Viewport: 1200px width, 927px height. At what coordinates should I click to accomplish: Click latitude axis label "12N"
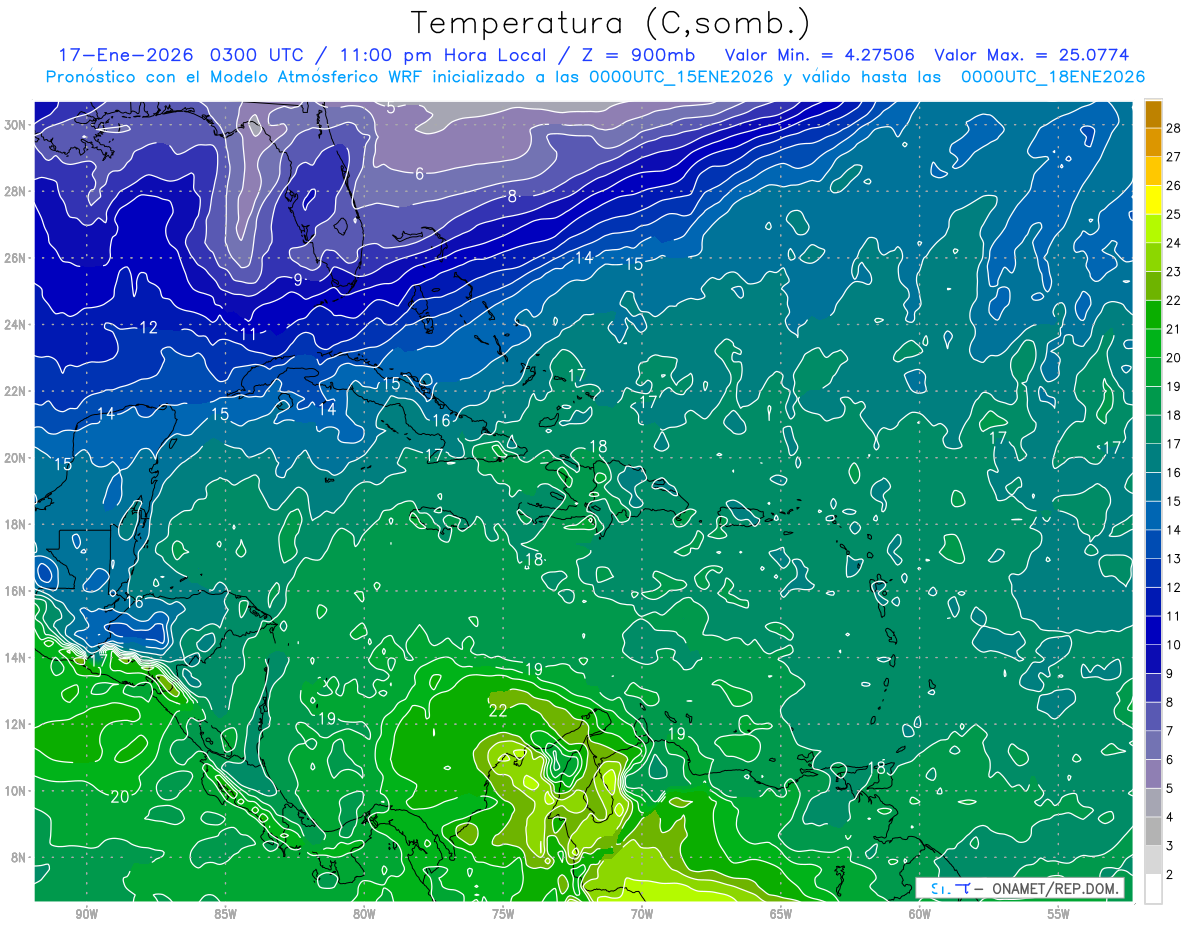(x=15, y=724)
